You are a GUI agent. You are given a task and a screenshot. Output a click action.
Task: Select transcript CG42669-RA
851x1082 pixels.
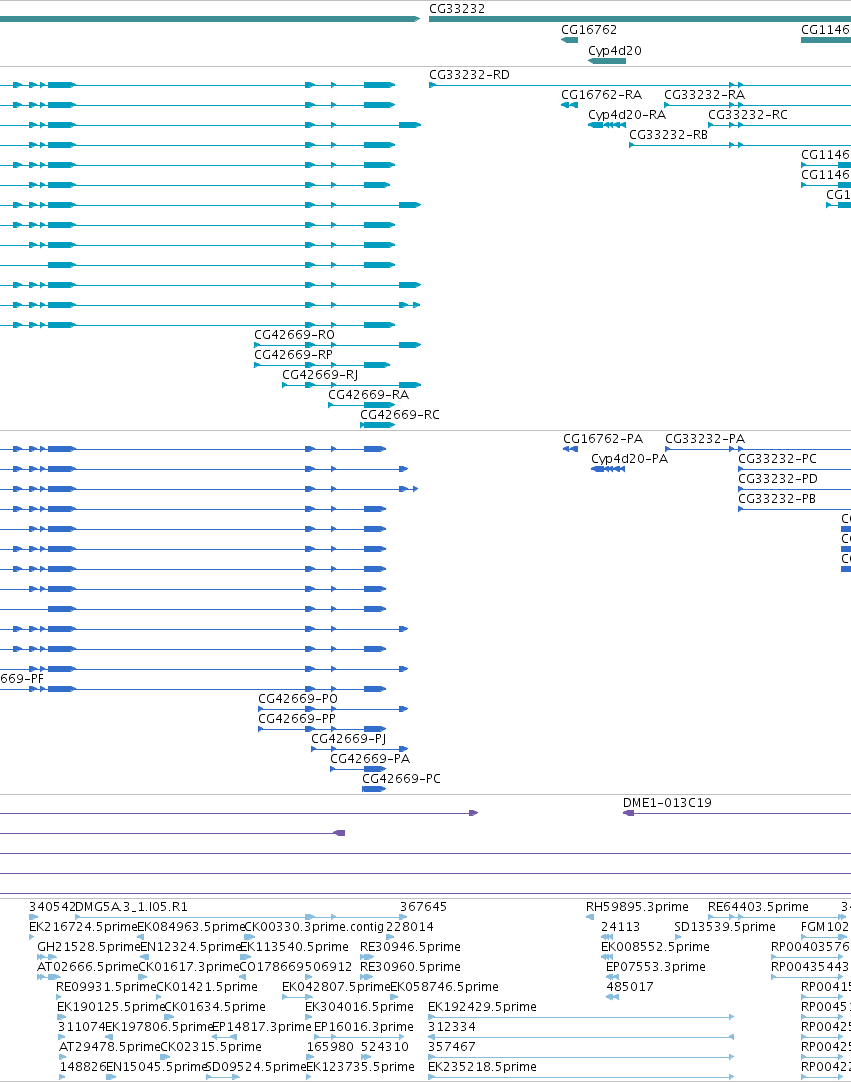pos(361,405)
